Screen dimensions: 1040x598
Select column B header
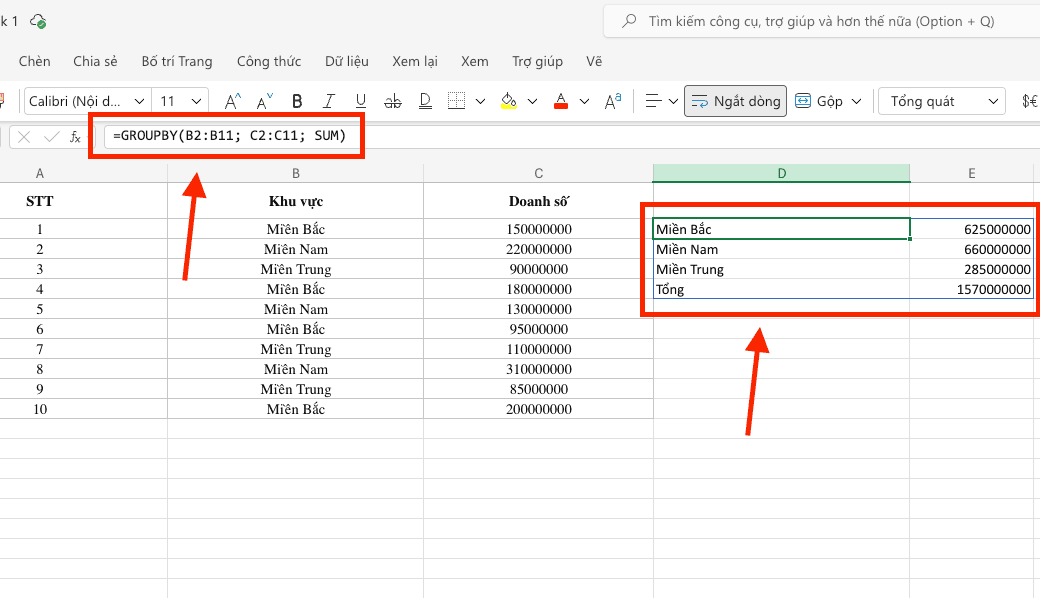[296, 173]
